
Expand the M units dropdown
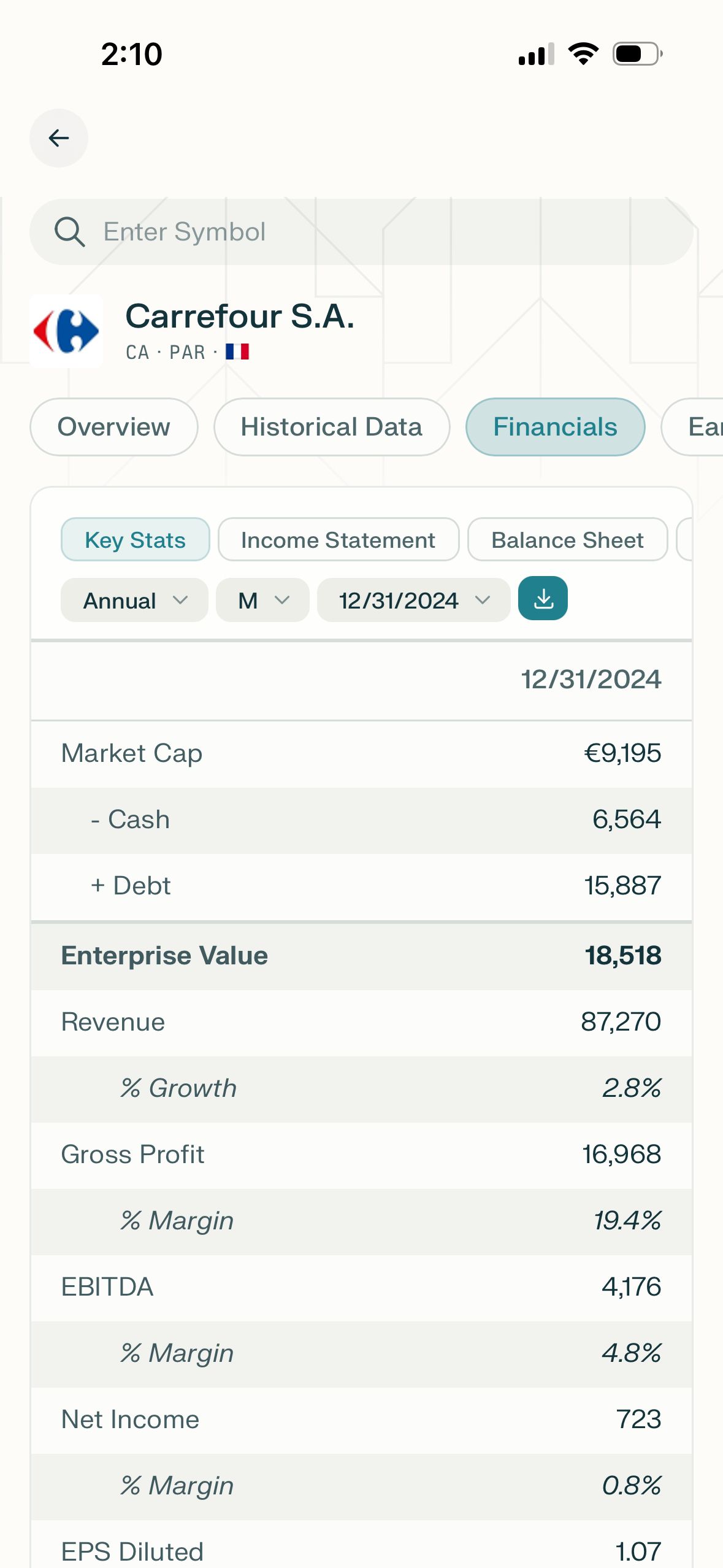(262, 601)
